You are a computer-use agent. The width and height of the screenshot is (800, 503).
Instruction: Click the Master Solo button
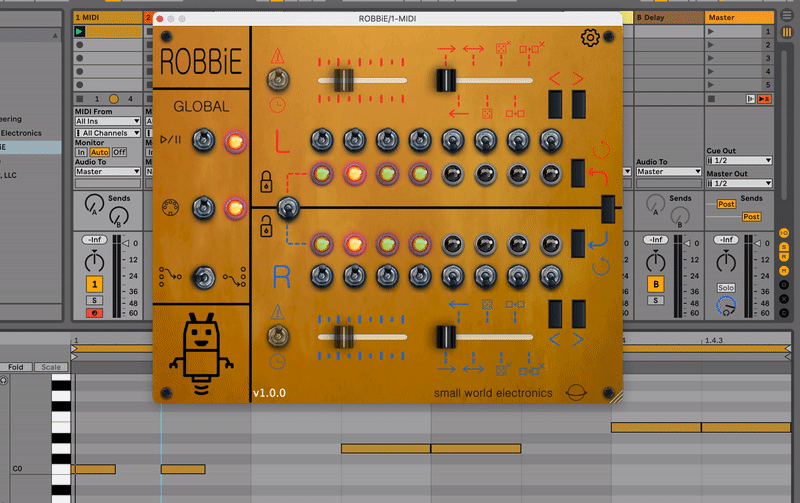click(x=726, y=288)
